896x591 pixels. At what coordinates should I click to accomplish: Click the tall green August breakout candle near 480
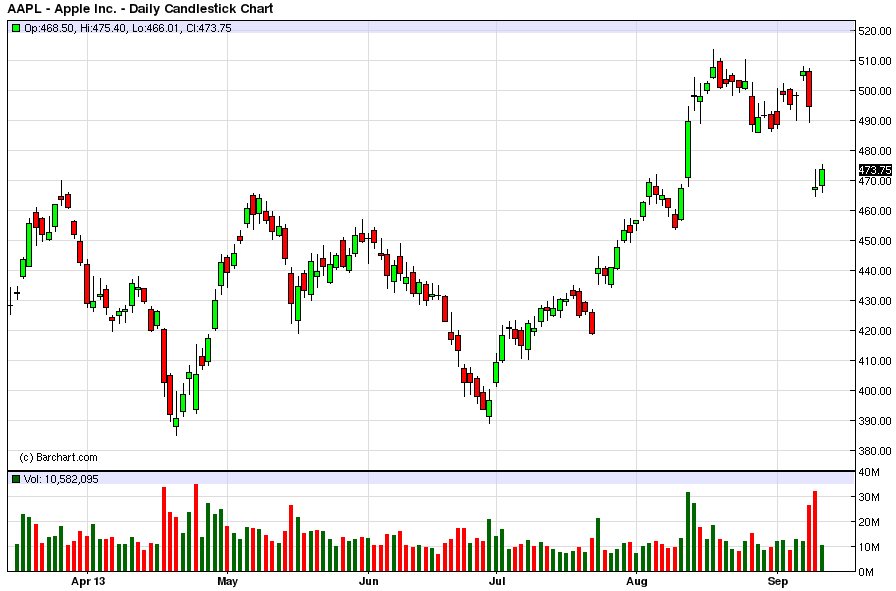pos(688,149)
